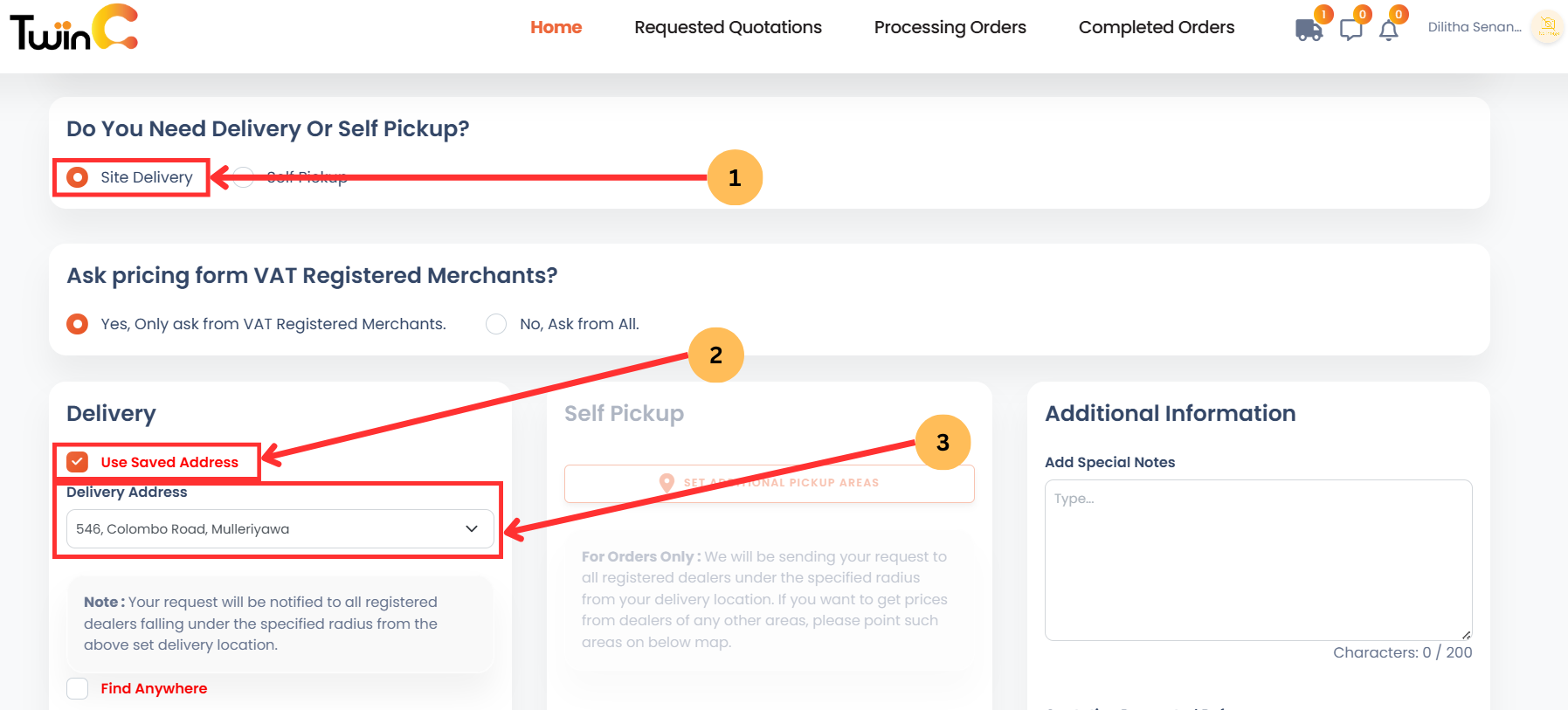The image size is (1568, 710).
Task: Click the Dilitha Senan user name
Action: (1475, 26)
